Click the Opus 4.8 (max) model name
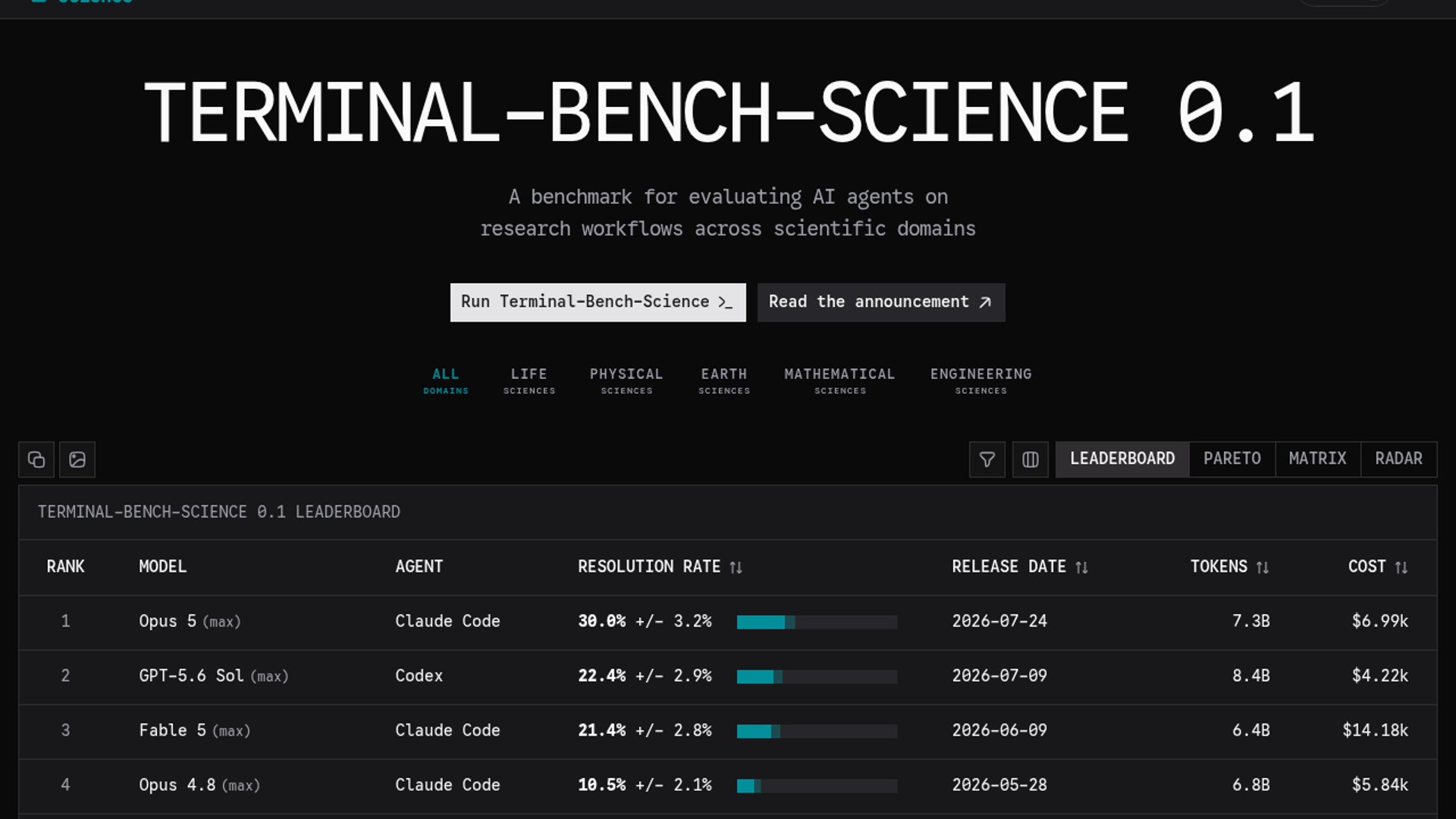The width and height of the screenshot is (1456, 819). pyautogui.click(x=199, y=786)
